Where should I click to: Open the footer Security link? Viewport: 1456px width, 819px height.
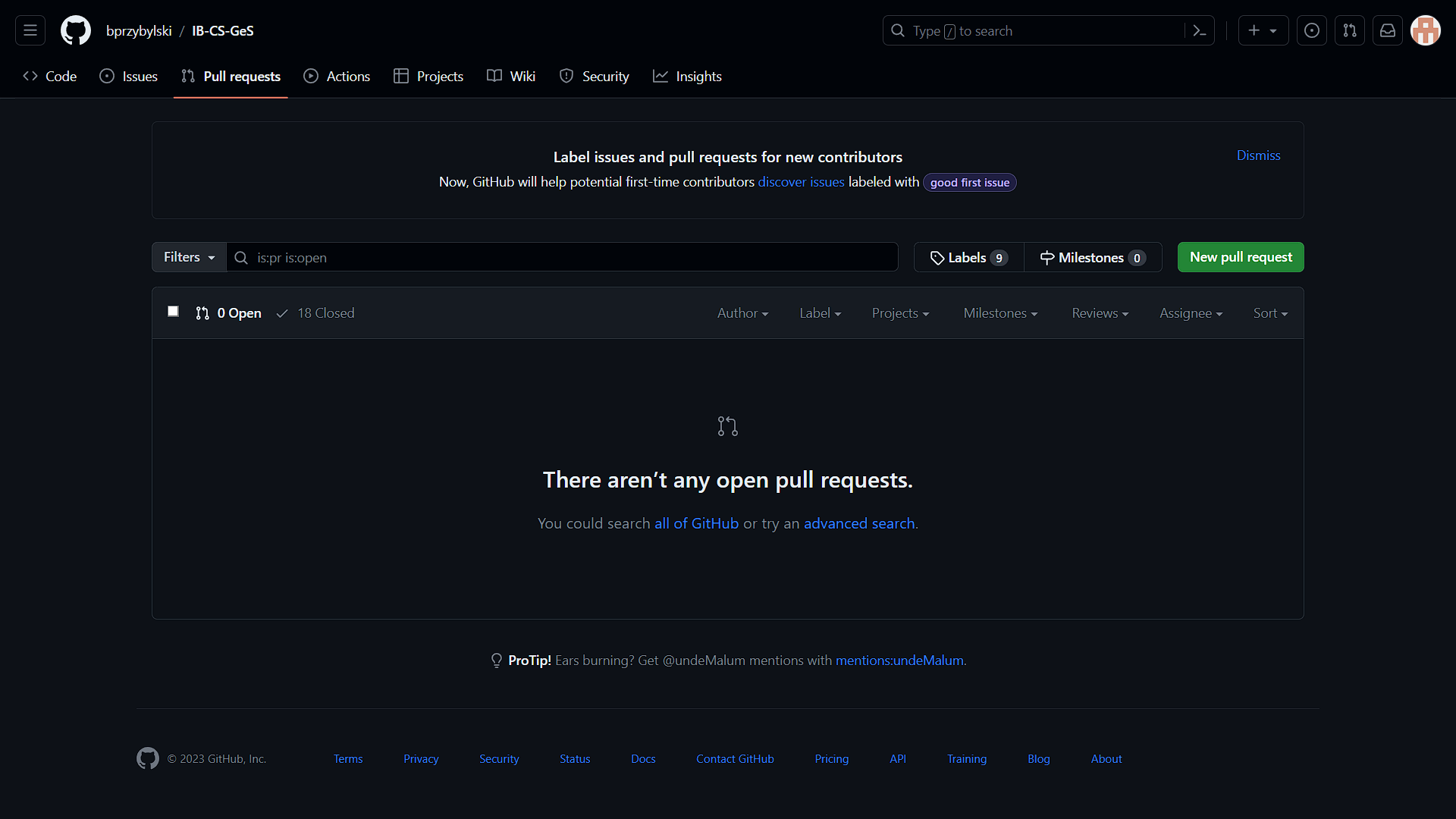499,759
